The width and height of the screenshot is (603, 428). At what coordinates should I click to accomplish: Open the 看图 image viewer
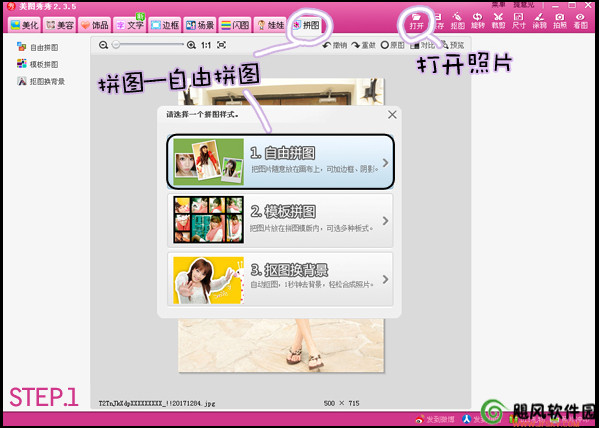pyautogui.click(x=581, y=21)
